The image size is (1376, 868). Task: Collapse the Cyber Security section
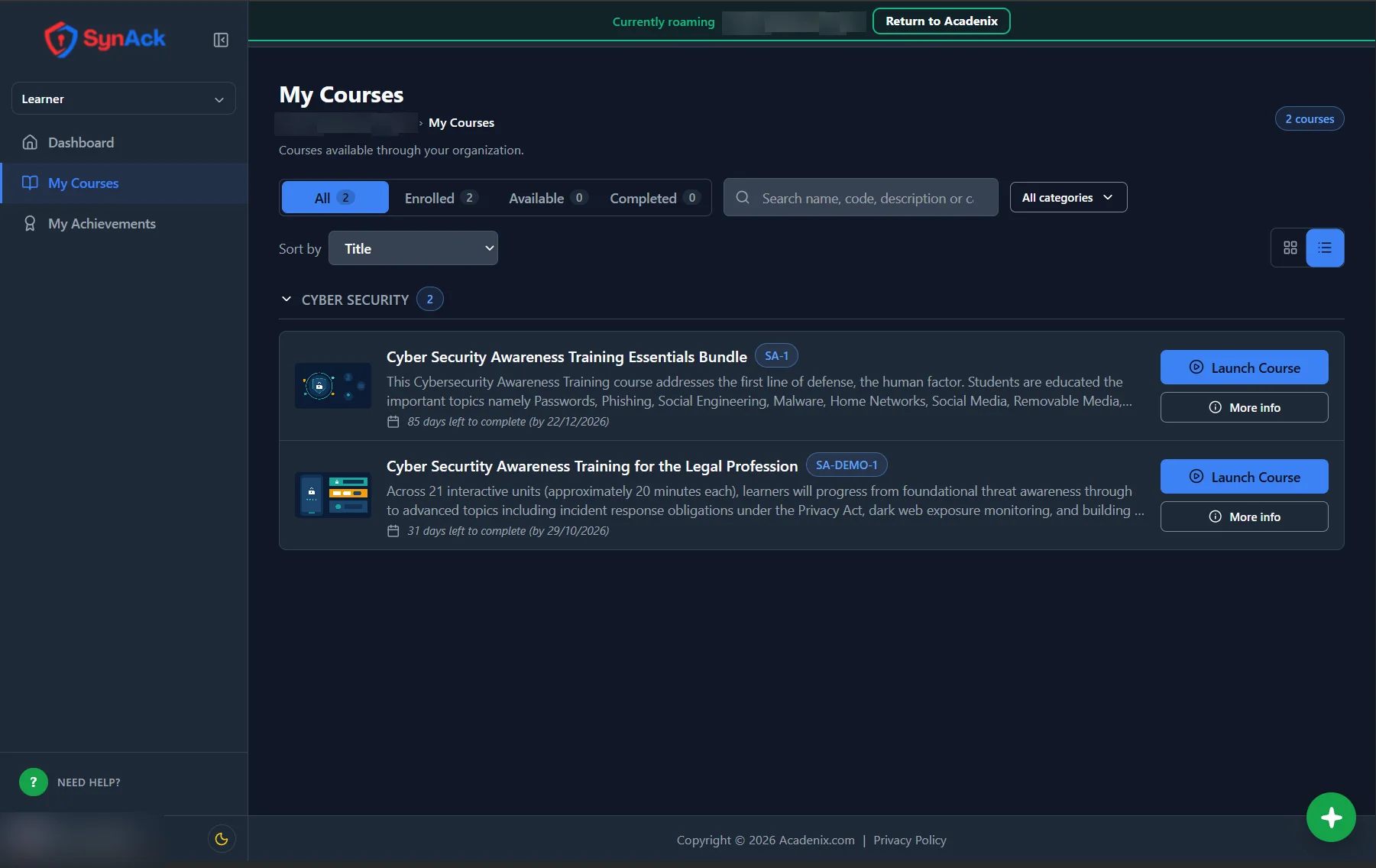tap(287, 300)
